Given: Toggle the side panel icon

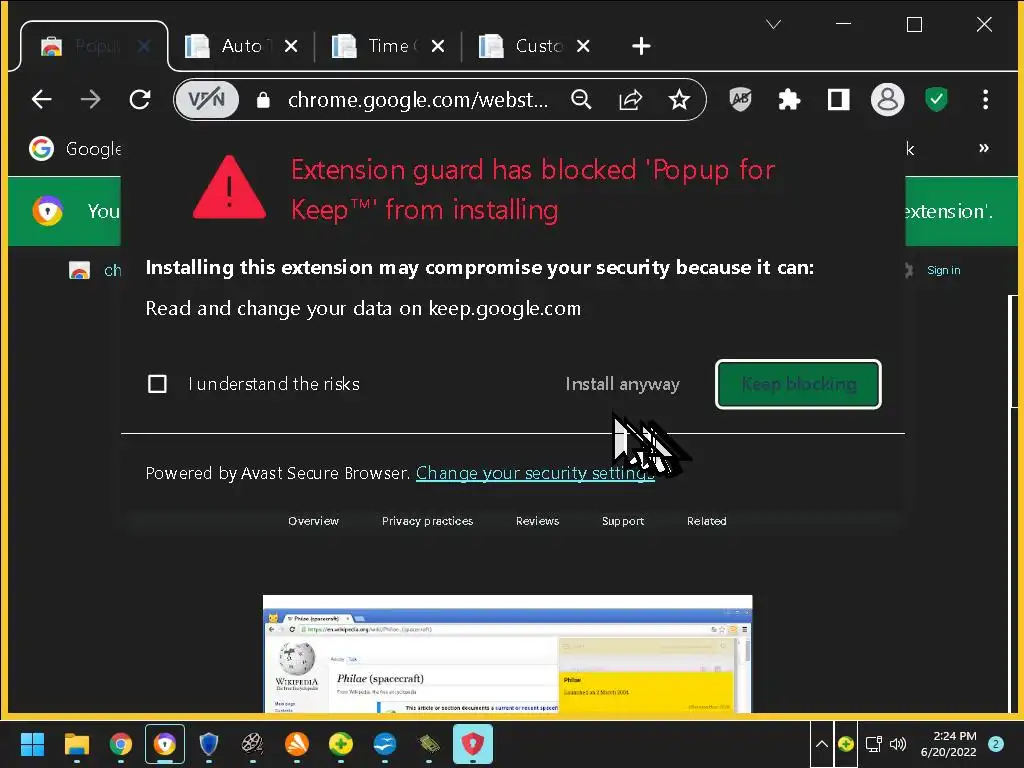Looking at the screenshot, I should pyautogui.click(x=838, y=99).
